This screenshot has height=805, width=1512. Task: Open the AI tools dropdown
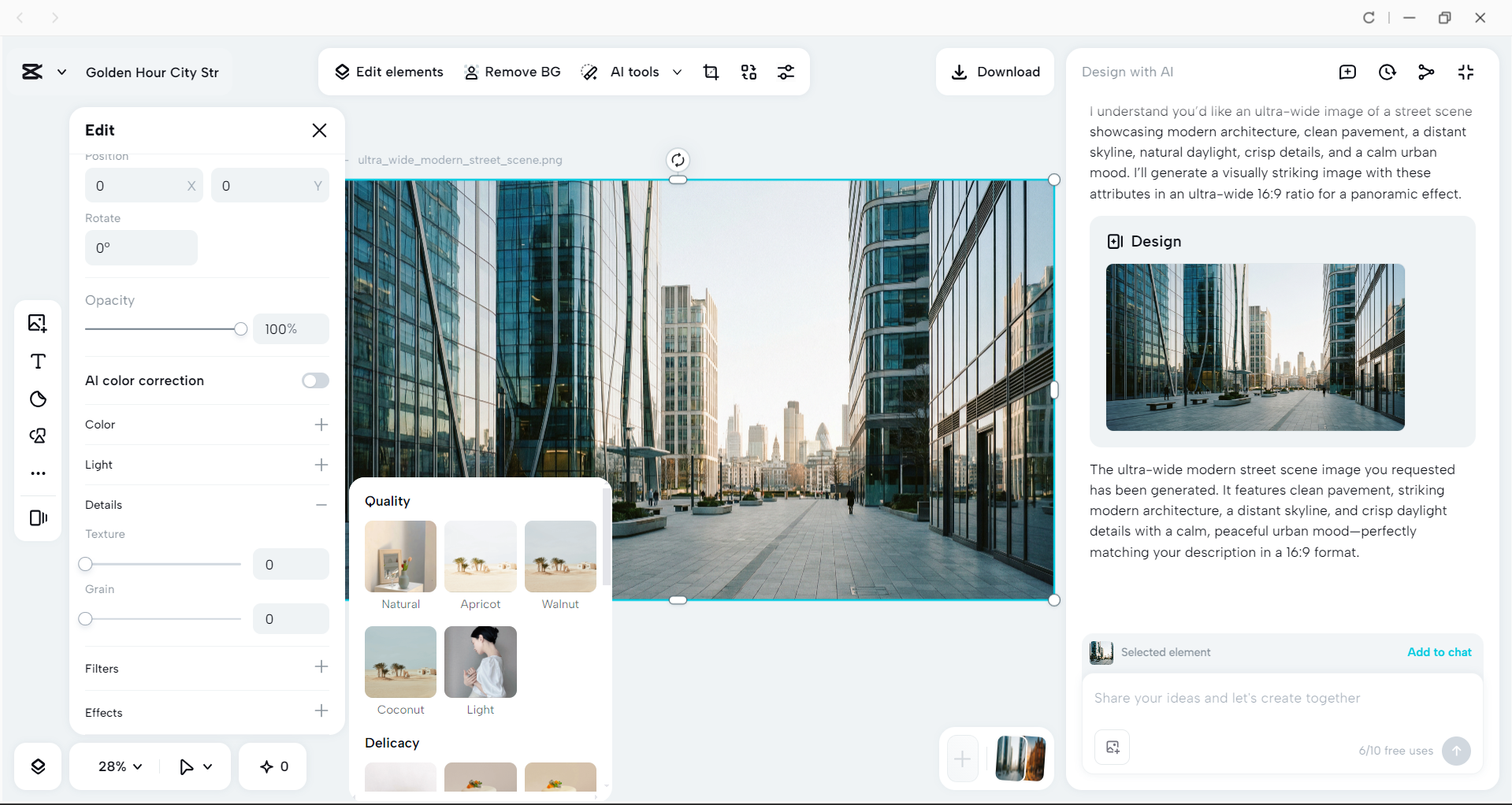pyautogui.click(x=678, y=72)
